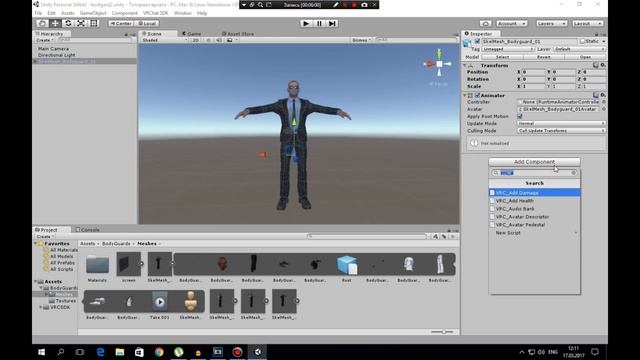The width and height of the screenshot is (640, 360).
Task: Open the Layout dropdown
Action: click(x=587, y=23)
